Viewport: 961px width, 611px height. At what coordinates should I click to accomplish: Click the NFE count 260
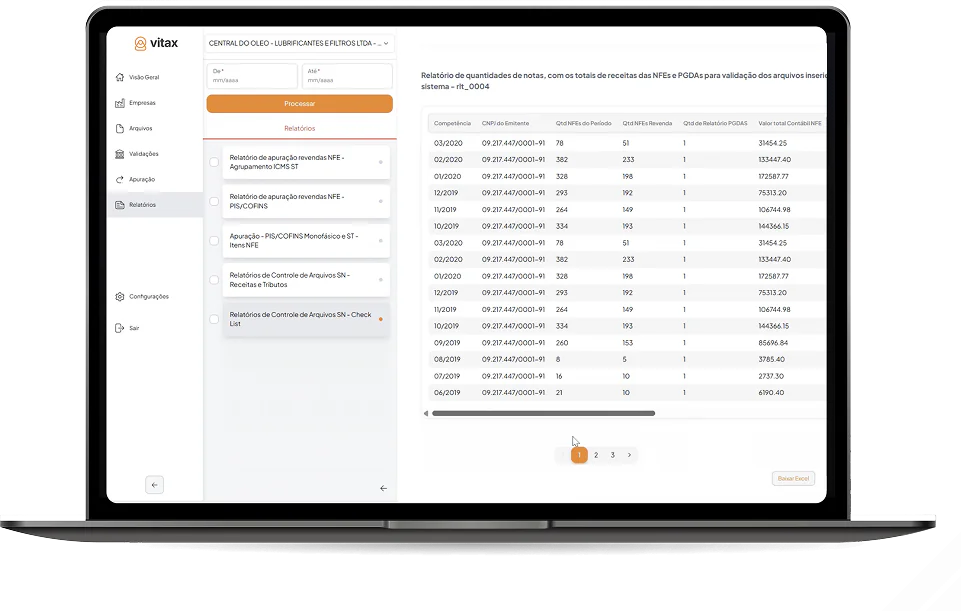tap(562, 343)
